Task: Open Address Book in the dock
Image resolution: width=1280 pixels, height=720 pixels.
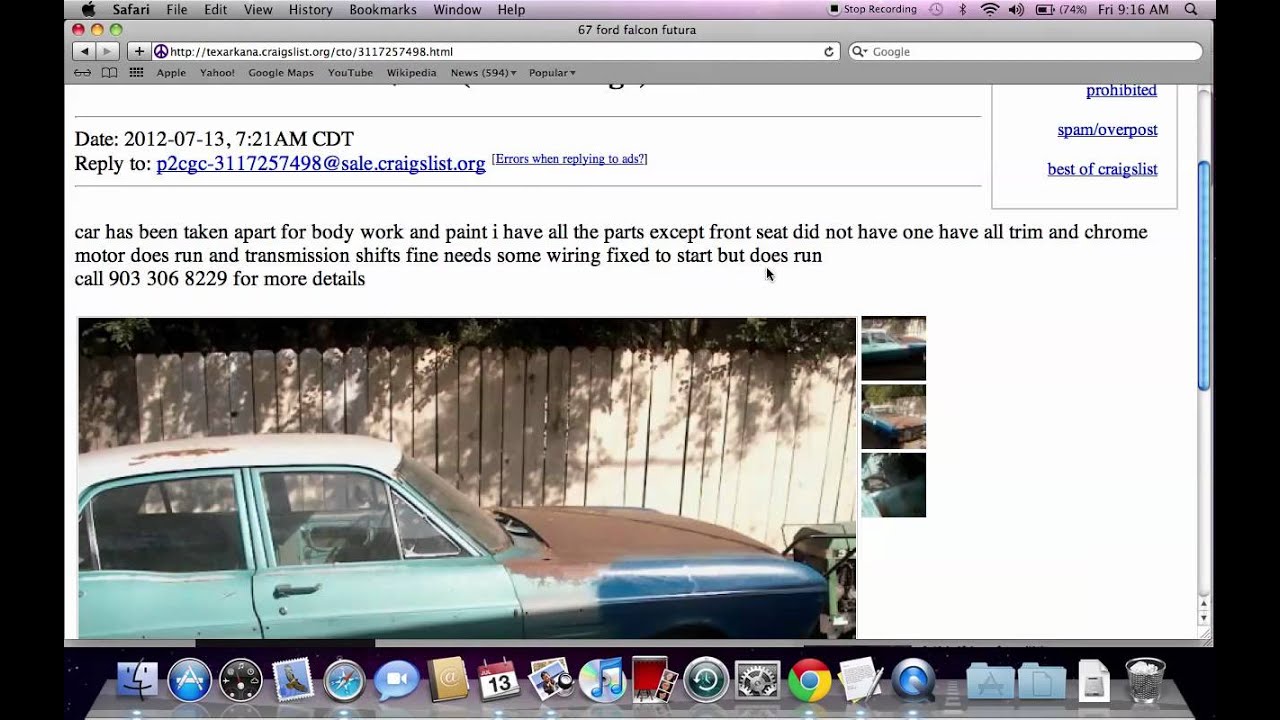Action: point(447,681)
